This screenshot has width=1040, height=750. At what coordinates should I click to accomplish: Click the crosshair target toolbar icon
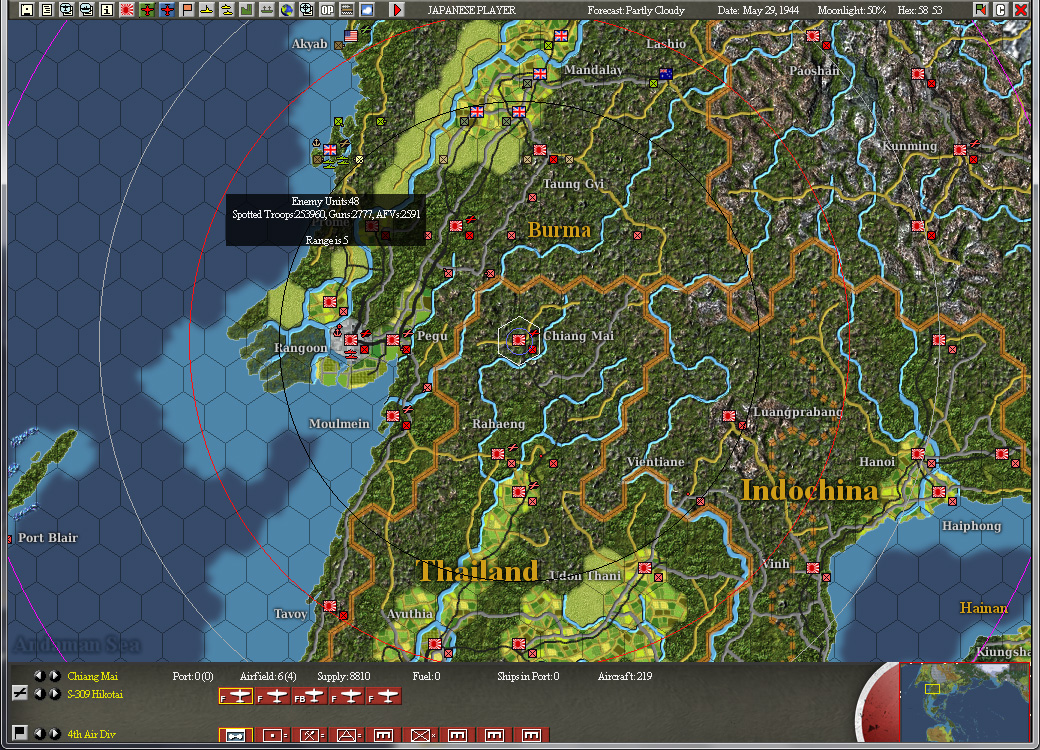306,10
